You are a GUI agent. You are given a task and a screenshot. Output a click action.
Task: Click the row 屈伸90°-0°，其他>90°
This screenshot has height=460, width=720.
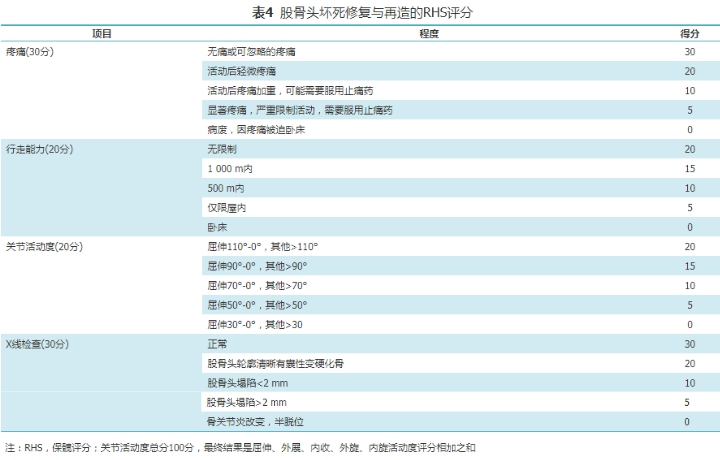[x=461, y=266]
